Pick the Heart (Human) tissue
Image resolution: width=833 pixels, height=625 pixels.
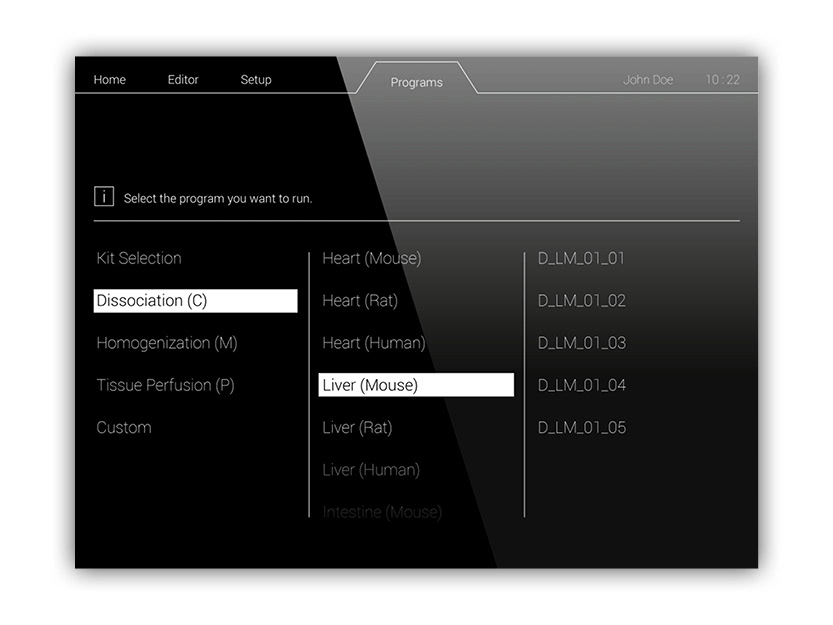373,343
